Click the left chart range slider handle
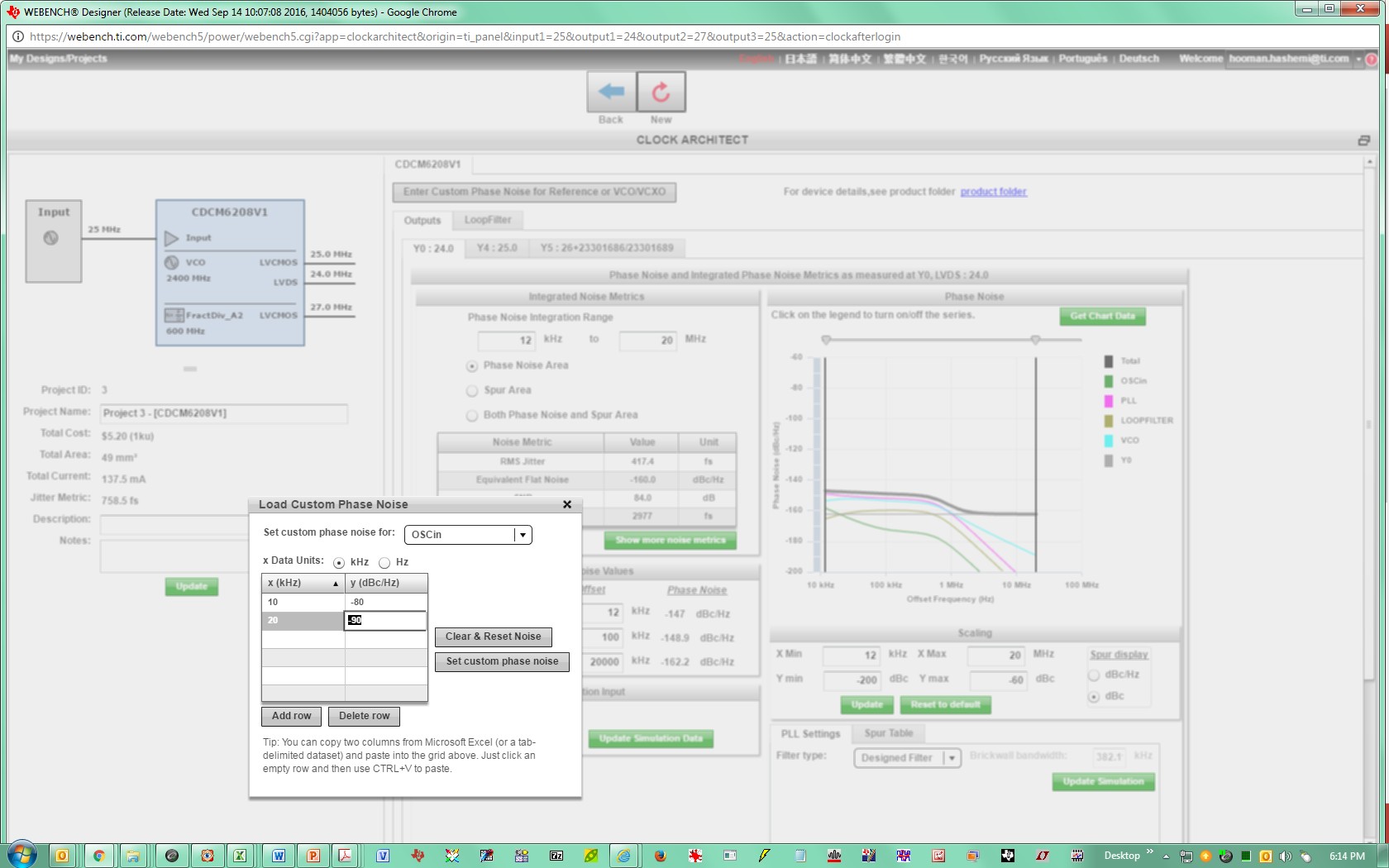Screen dimensions: 1389x868 tap(825, 341)
